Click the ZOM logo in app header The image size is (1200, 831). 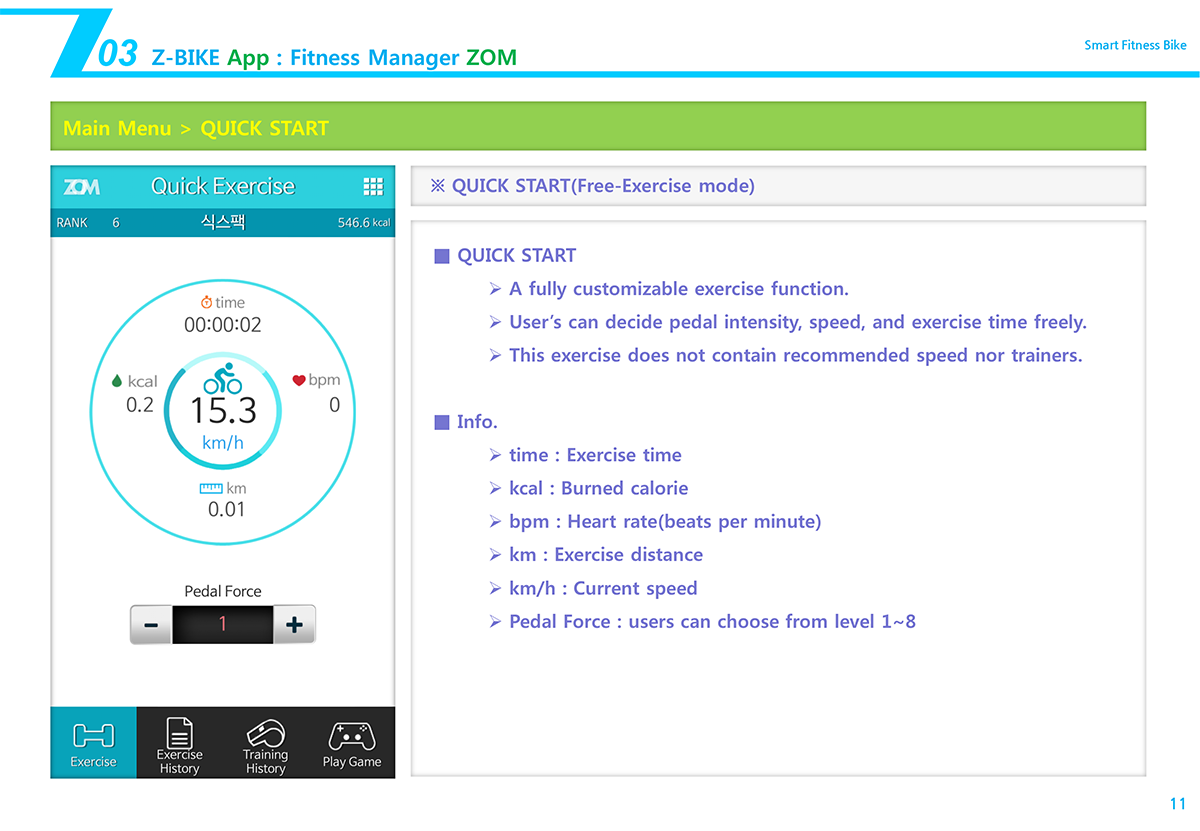81,187
